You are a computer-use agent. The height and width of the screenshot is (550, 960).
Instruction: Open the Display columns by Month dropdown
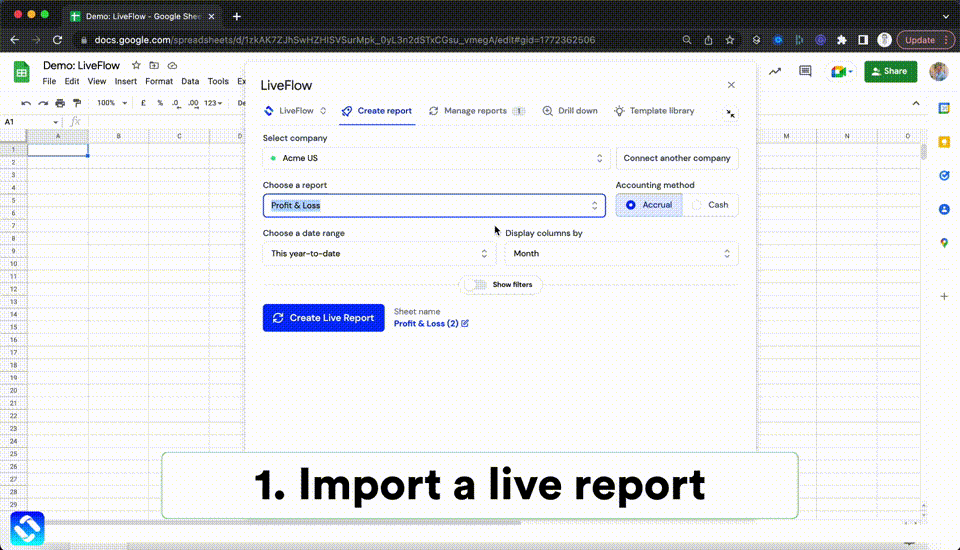pos(621,254)
